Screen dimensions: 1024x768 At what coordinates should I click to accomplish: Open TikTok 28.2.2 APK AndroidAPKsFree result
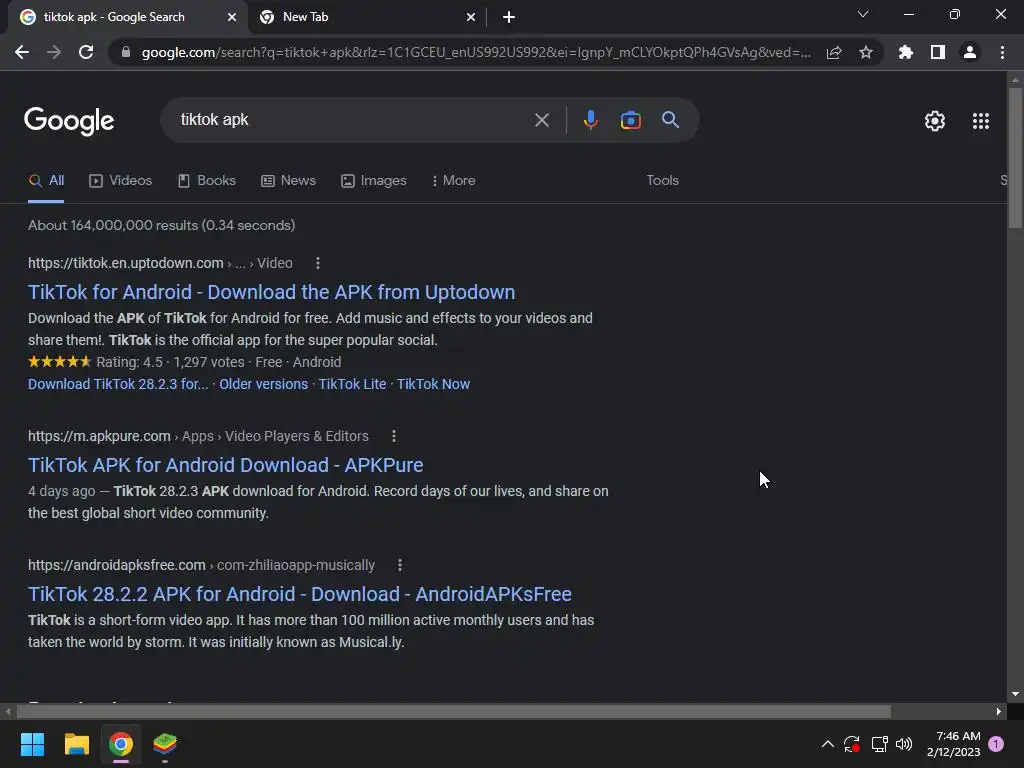(x=300, y=594)
